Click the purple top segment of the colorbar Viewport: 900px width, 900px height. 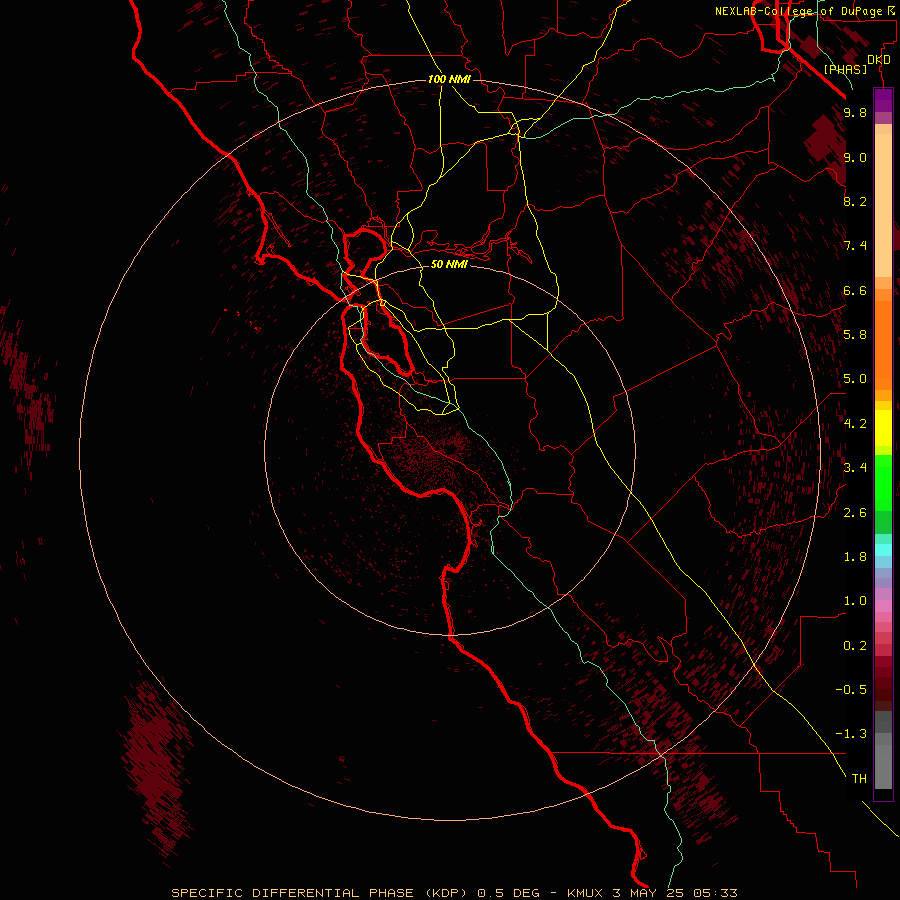(x=883, y=100)
